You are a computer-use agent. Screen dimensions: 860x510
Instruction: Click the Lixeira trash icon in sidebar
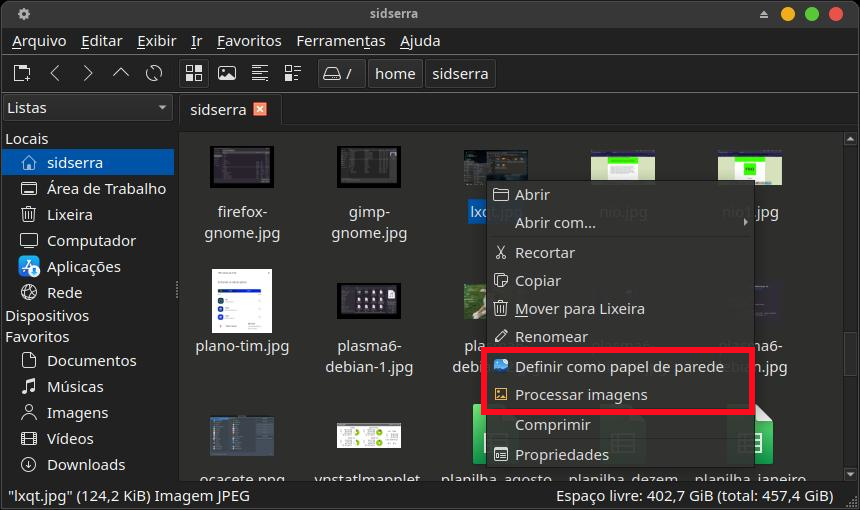29,215
